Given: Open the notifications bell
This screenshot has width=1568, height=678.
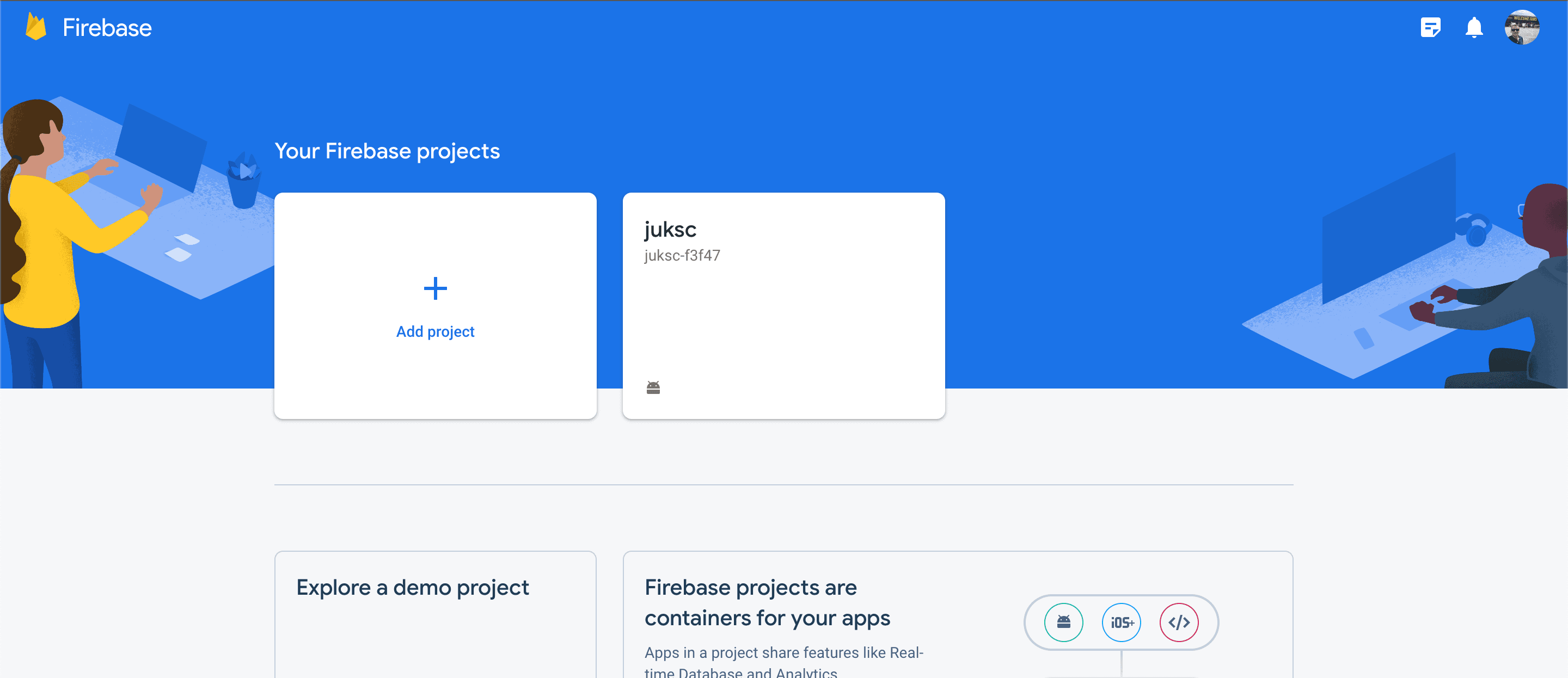Looking at the screenshot, I should 1474,27.
